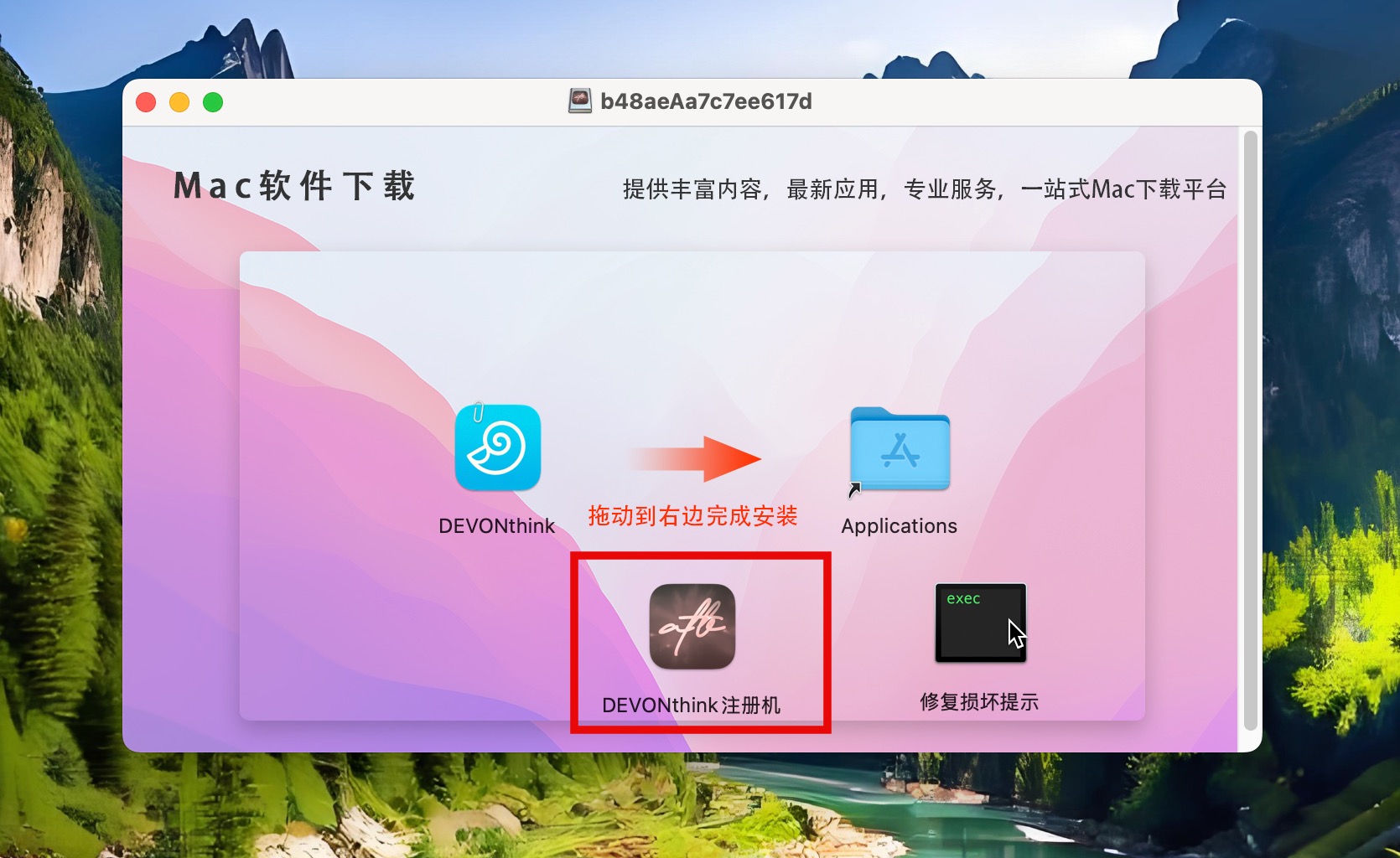
Task: Select the DEVONthink注册机 keygen icon
Action: [x=692, y=627]
